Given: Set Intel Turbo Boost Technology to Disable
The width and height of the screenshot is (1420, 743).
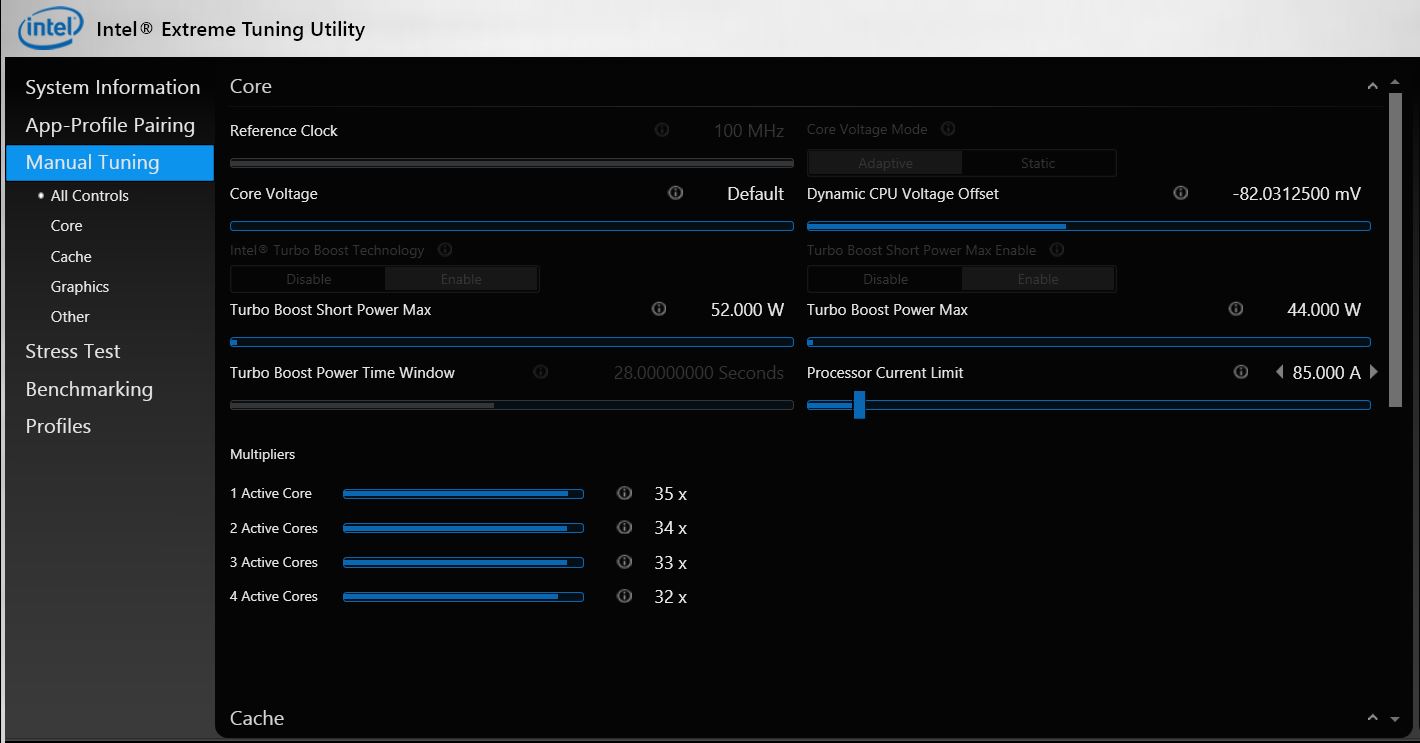Looking at the screenshot, I should [308, 279].
